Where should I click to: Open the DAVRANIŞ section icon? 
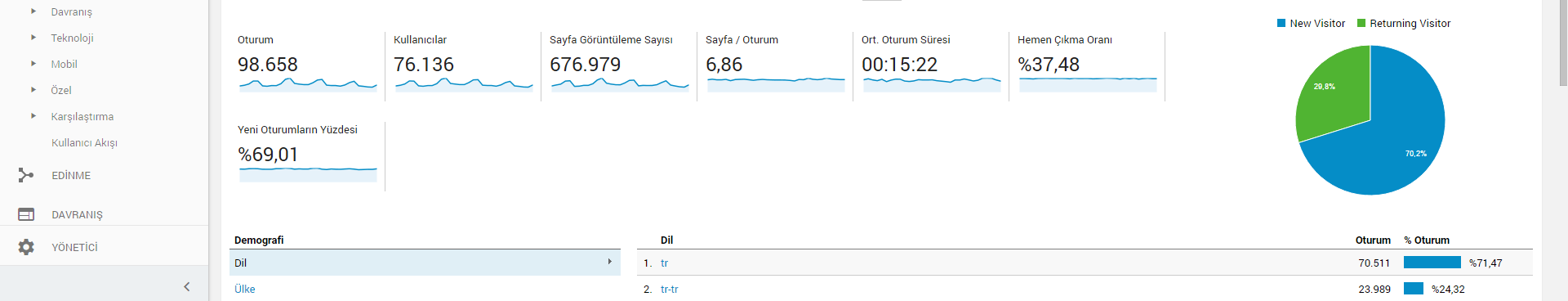(26, 214)
